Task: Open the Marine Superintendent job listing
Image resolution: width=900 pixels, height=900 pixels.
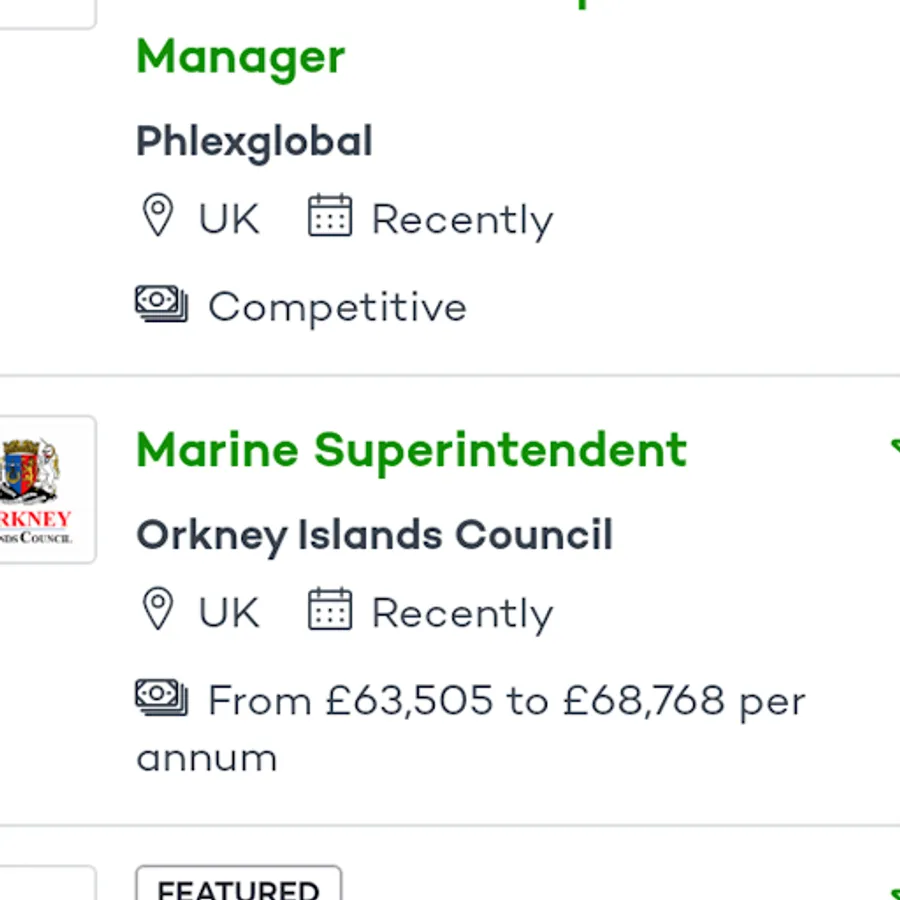Action: pyautogui.click(x=412, y=450)
